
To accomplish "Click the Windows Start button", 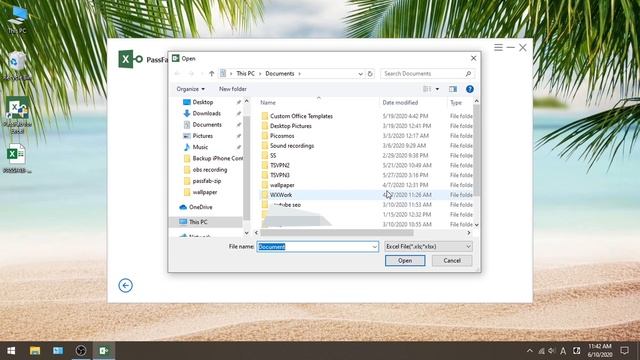I will 11,351.
